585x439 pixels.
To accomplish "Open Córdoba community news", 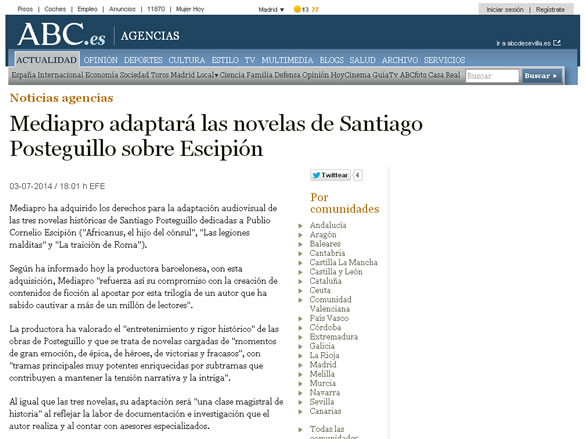I will [325, 327].
